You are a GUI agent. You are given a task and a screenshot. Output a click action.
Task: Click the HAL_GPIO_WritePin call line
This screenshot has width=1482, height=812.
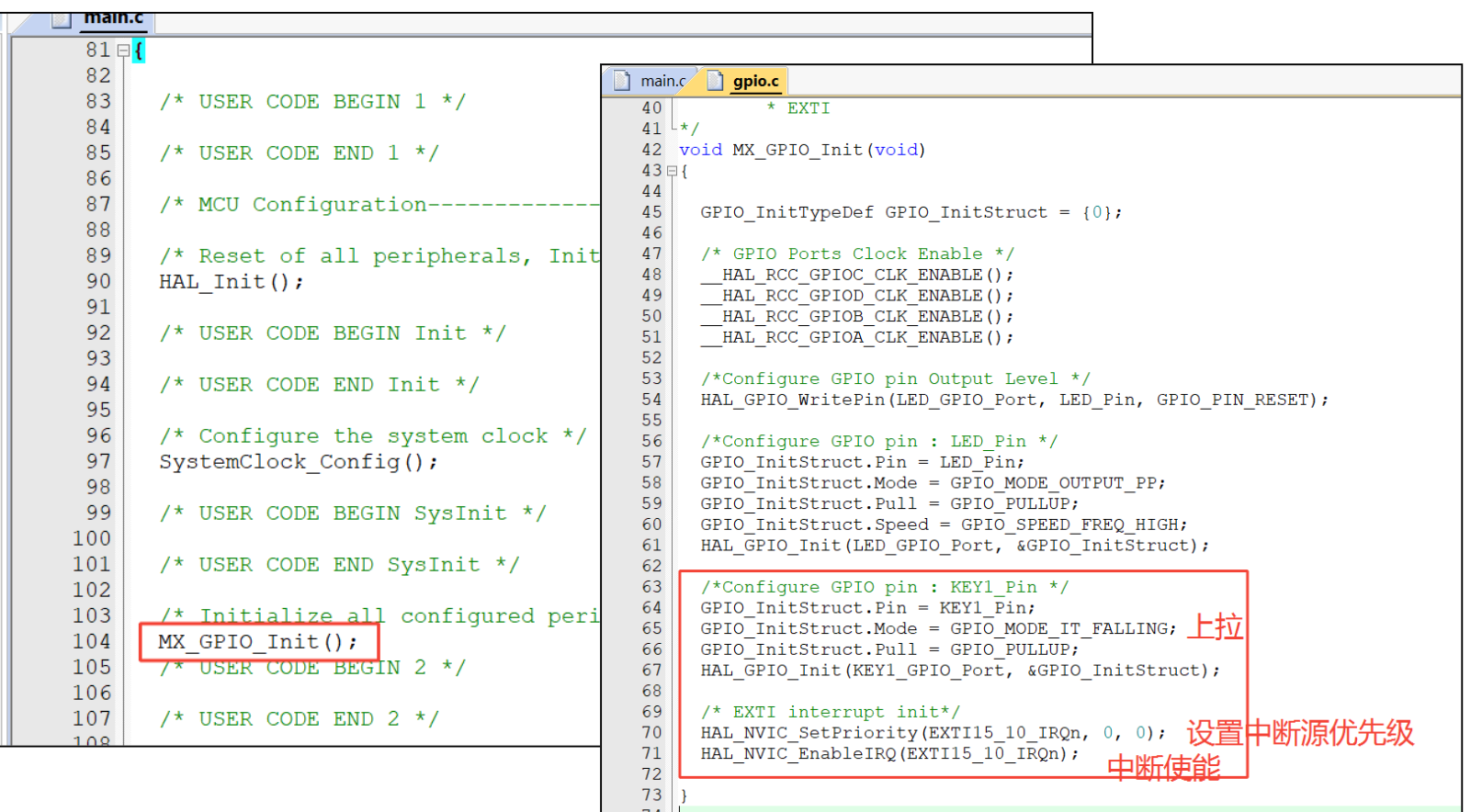pyautogui.click(x=1014, y=400)
